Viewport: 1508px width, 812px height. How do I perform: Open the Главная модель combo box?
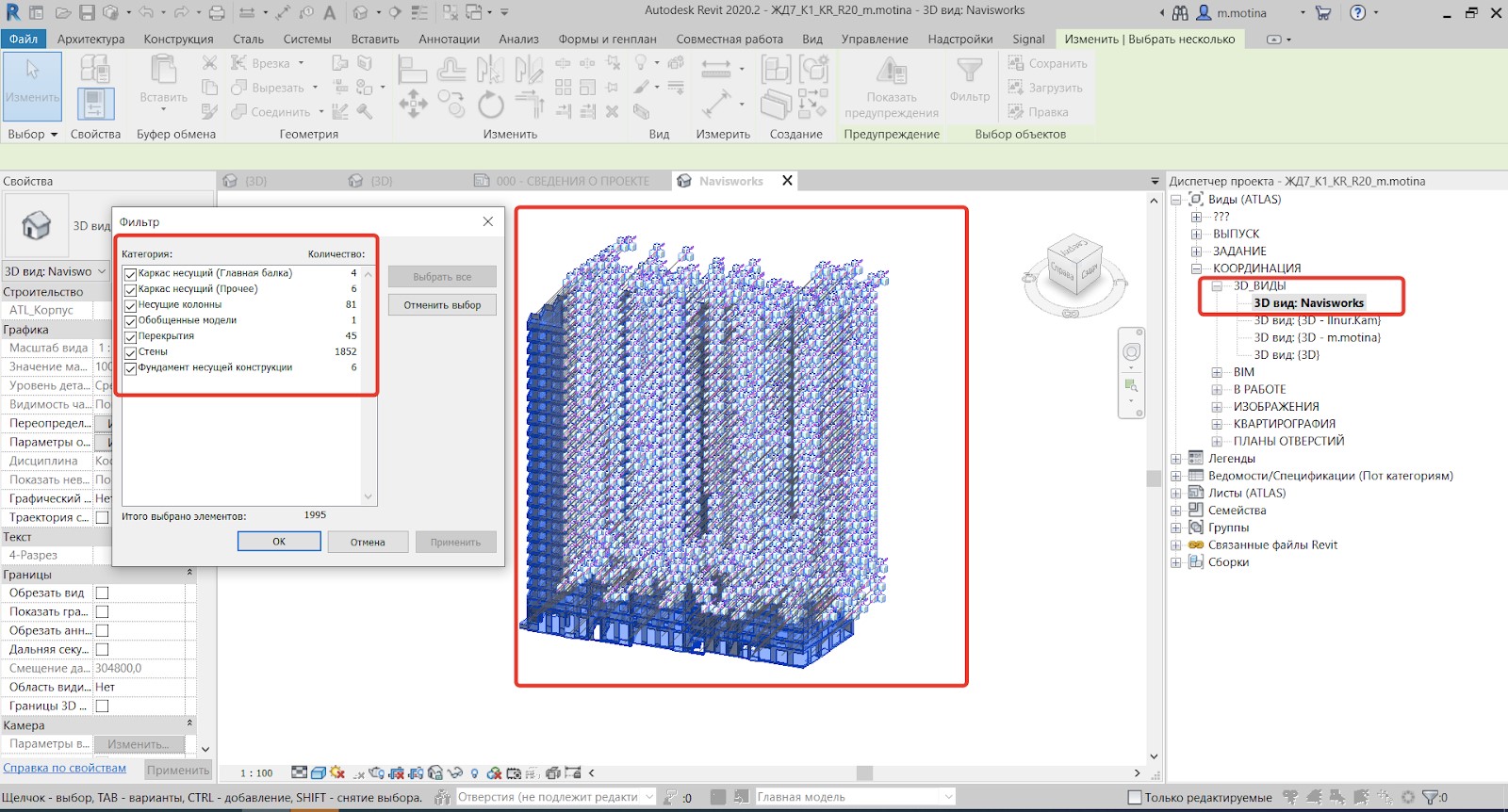tap(856, 797)
